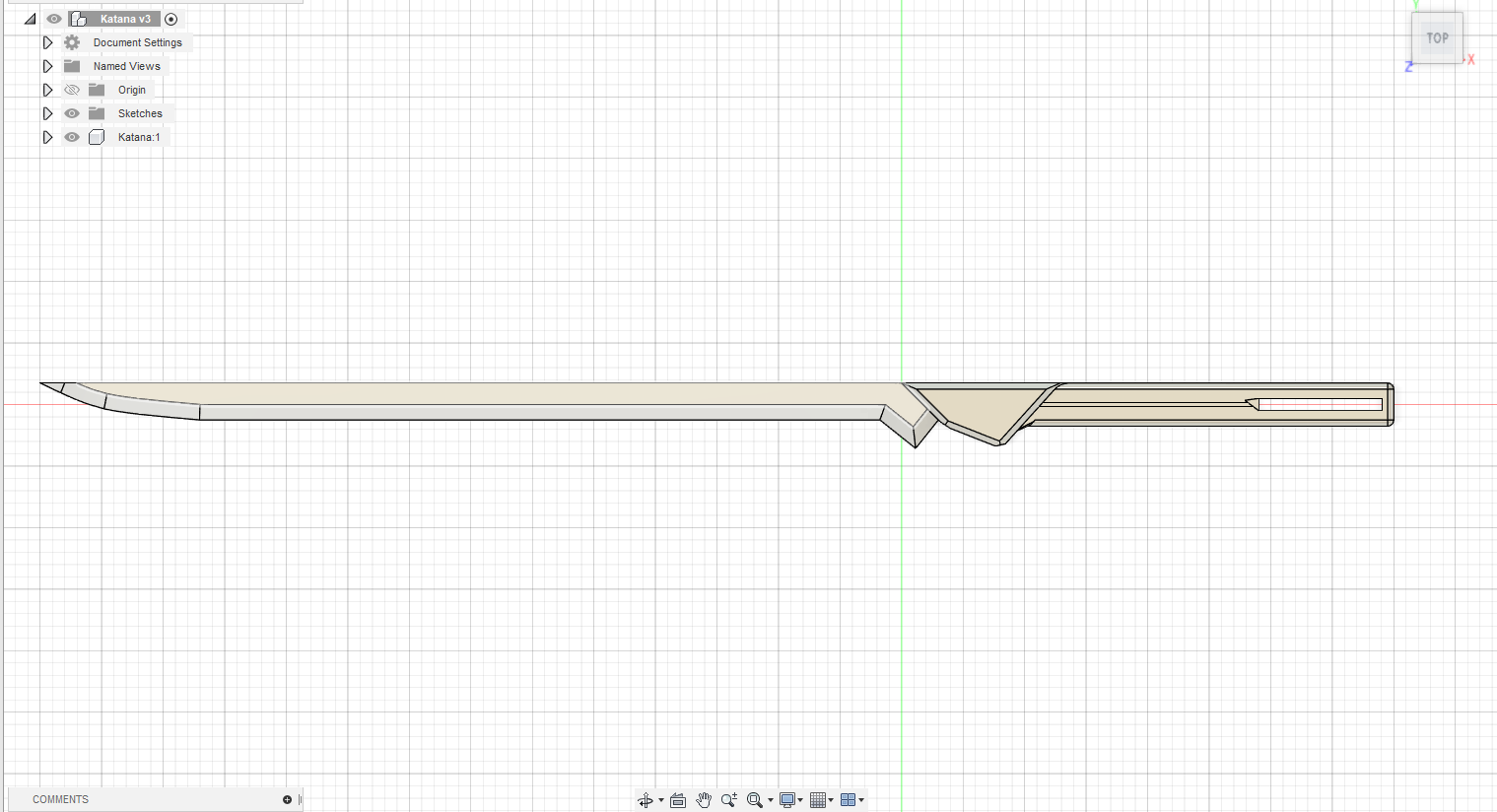The height and width of the screenshot is (812, 1497).
Task: Select the Origin label in browser
Action: (132, 90)
